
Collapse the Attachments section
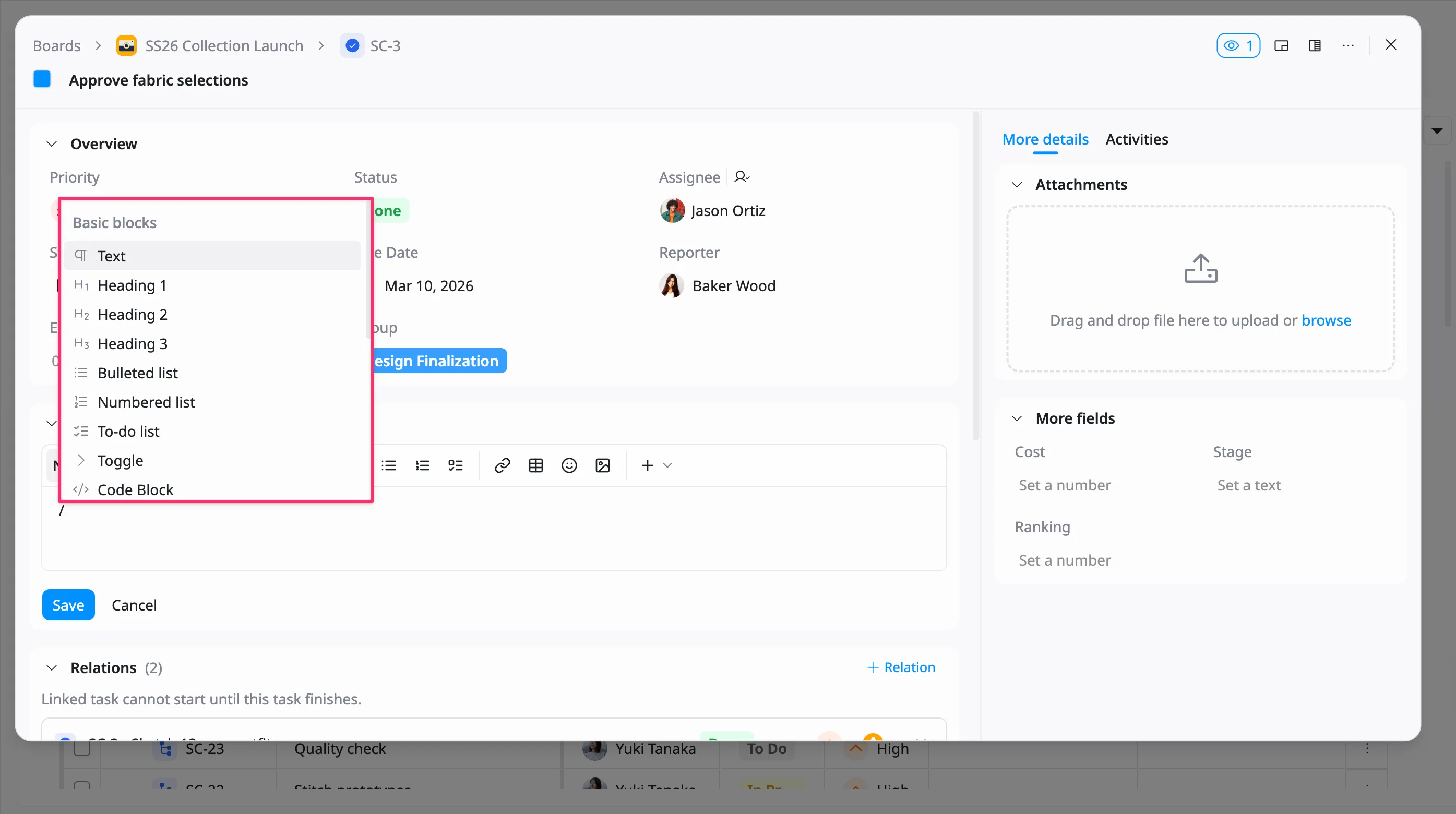pos(1017,185)
